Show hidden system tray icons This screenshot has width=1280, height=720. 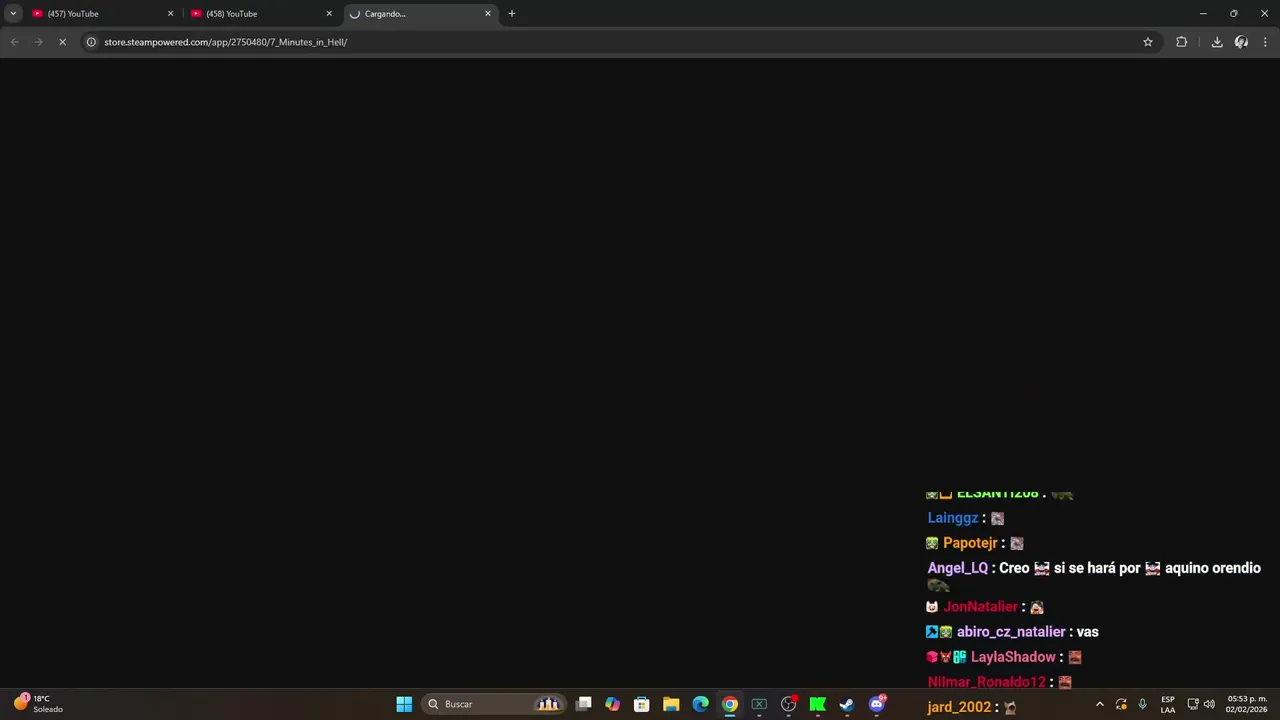pos(1100,704)
